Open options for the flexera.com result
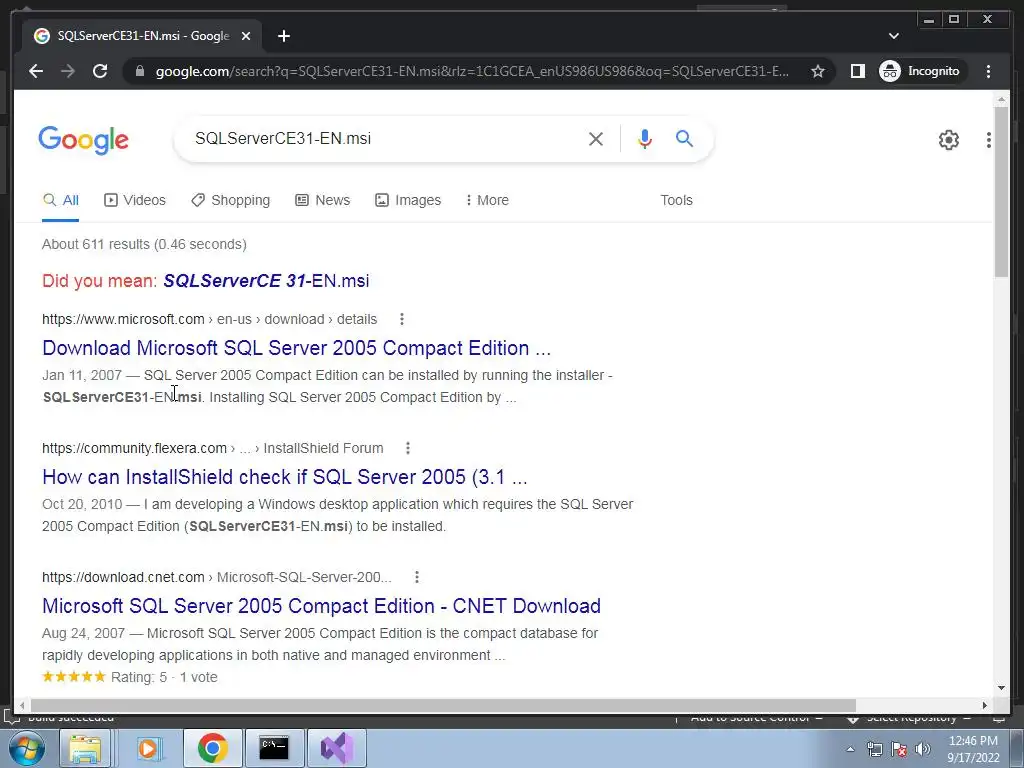 (408, 448)
